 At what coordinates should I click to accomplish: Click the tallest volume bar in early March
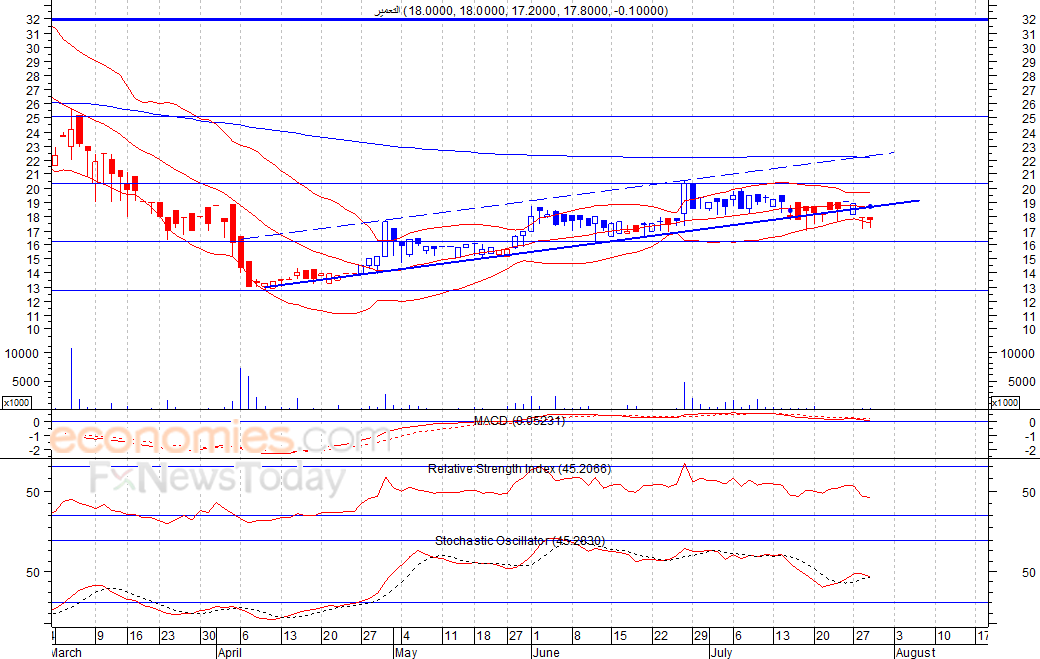pos(71,380)
